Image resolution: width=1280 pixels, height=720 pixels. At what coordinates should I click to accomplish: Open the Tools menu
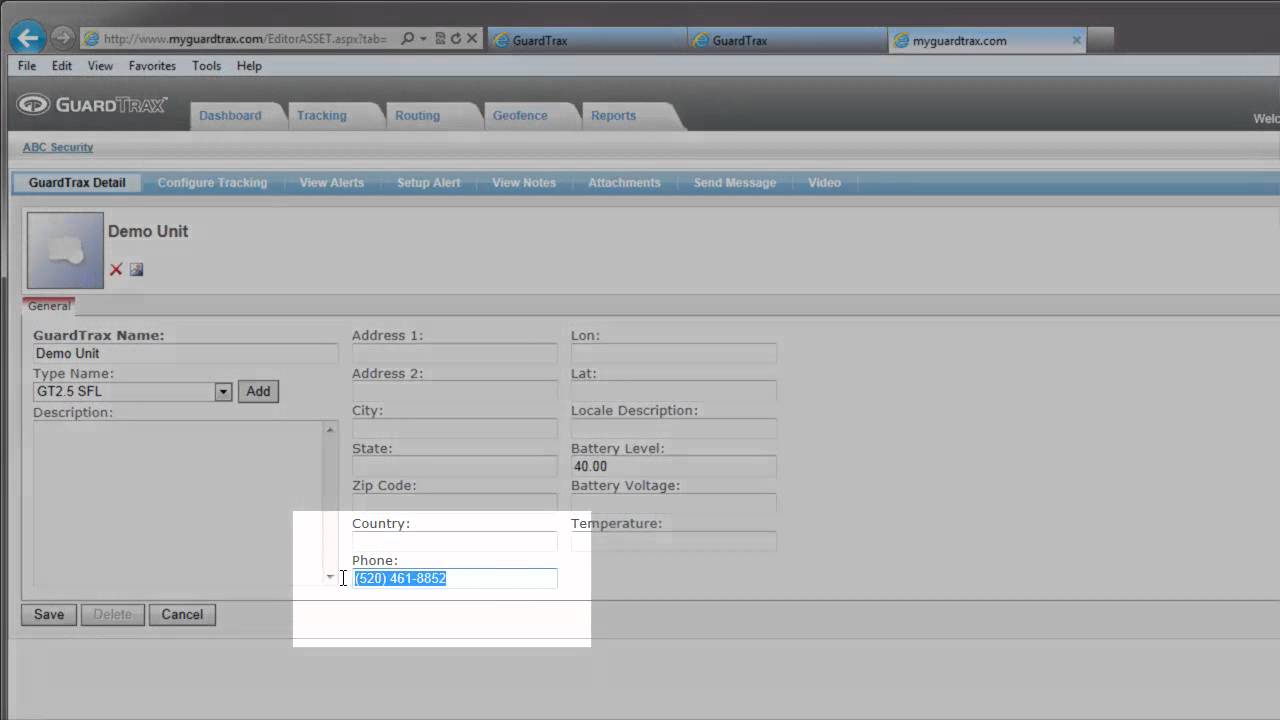[x=206, y=66]
